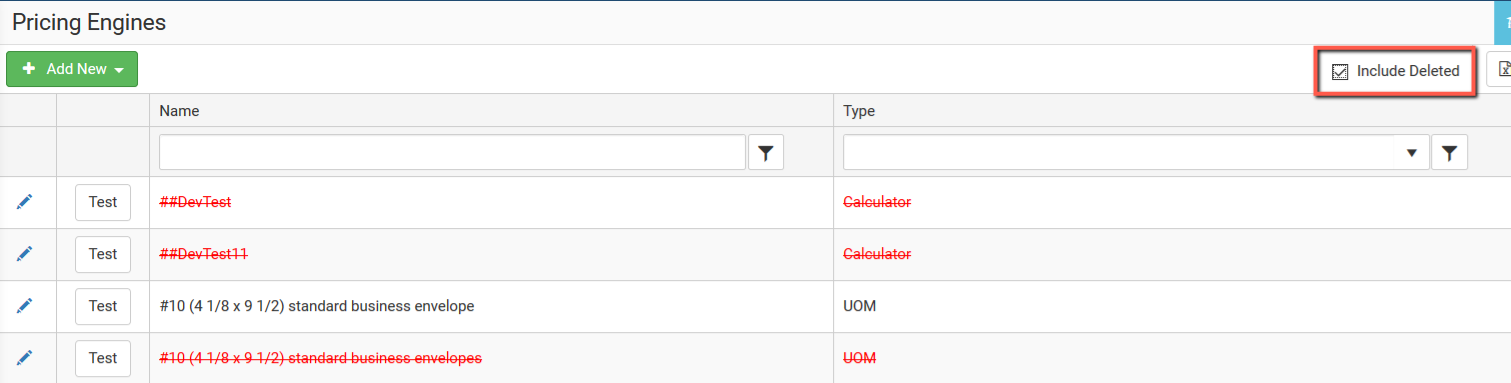The height and width of the screenshot is (383, 1511).
Task: Open the Type filter combo box field
Action: tap(1135, 153)
